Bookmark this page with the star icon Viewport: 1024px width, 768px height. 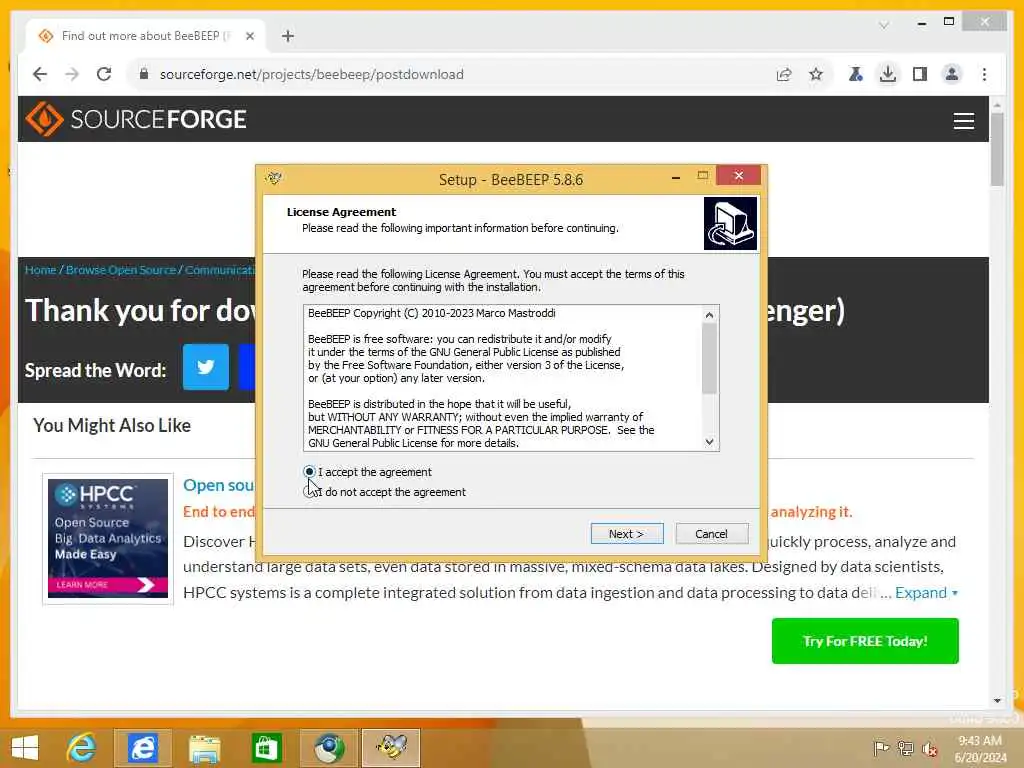click(816, 74)
